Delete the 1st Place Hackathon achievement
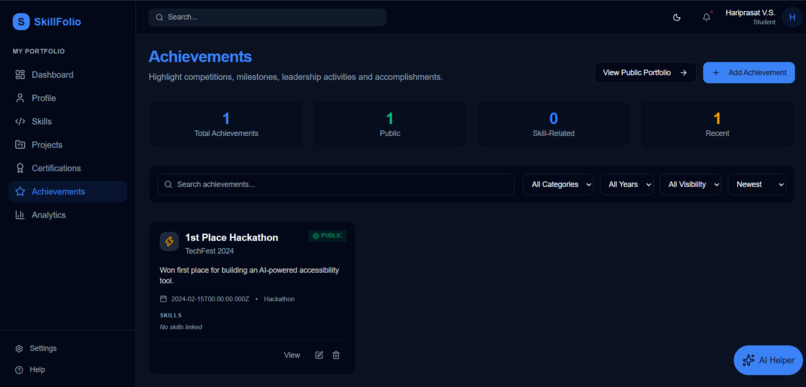The width and height of the screenshot is (806, 387). [x=336, y=355]
